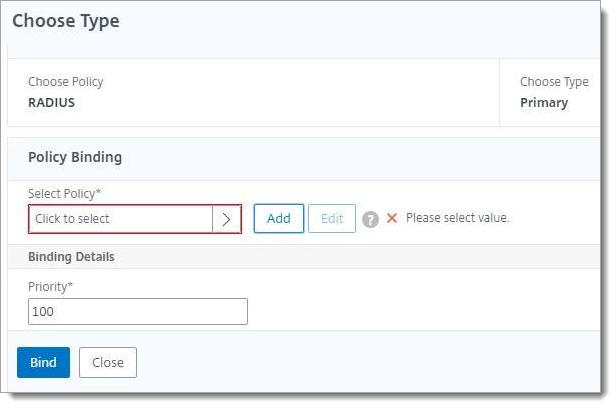Click the large Choose Type dialog title
The width and height of the screenshot is (616, 408).
[x=66, y=21]
